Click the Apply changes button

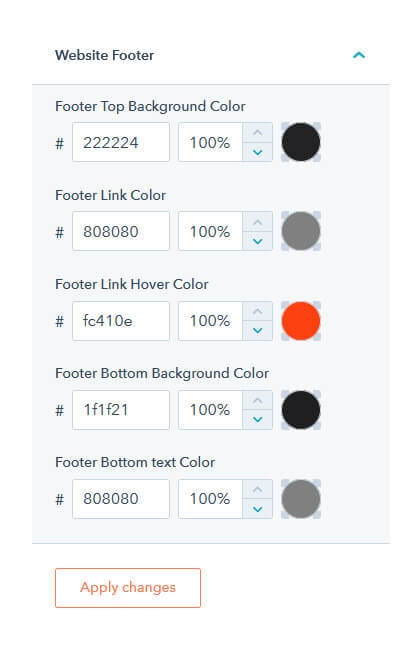[x=128, y=588]
